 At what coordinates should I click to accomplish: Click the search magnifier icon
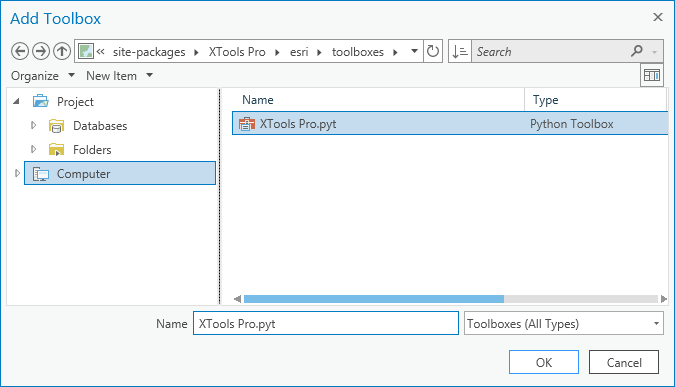click(637, 51)
